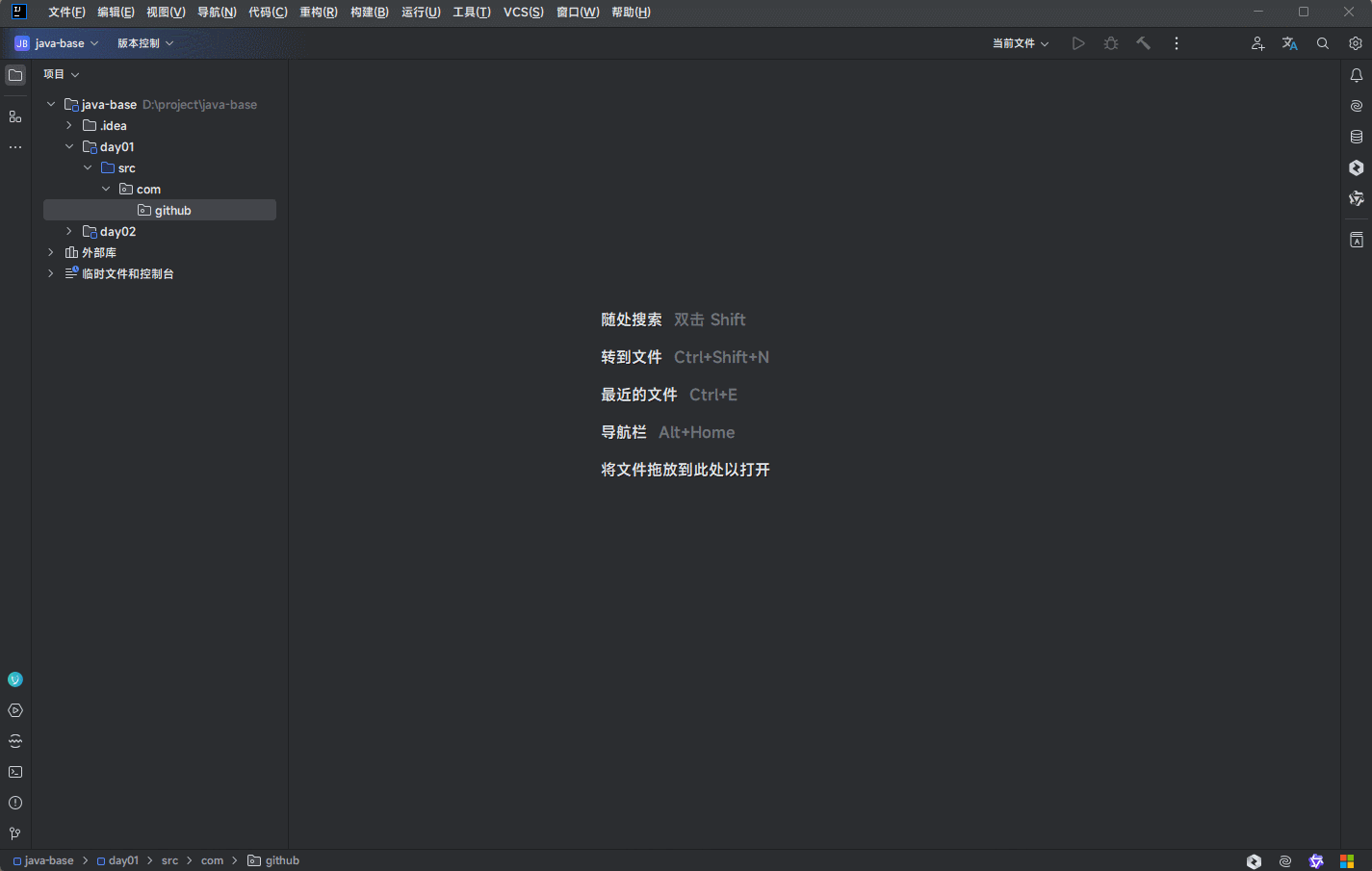Collapse the day01 module folder

click(x=69, y=146)
